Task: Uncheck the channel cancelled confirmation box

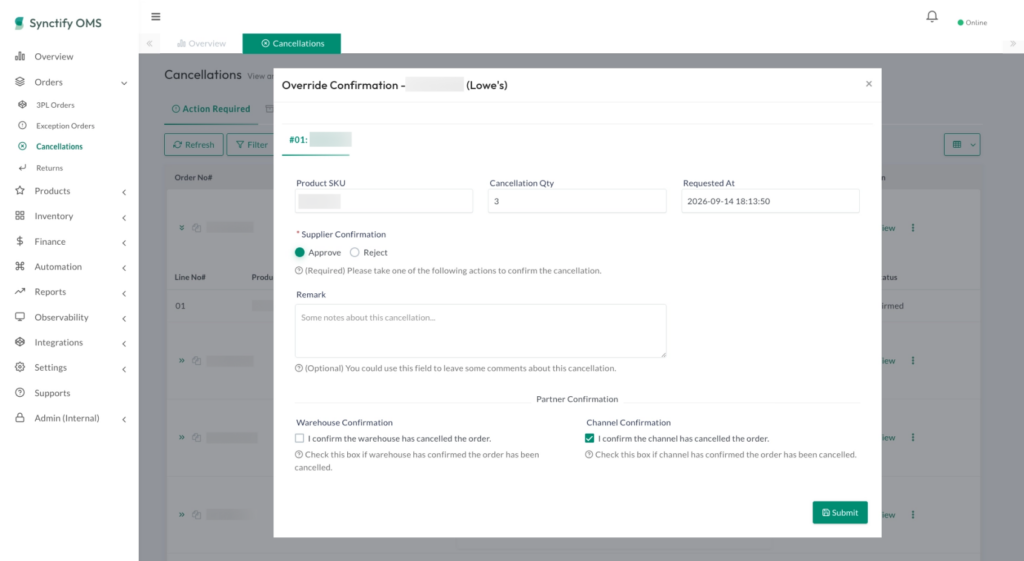Action: point(590,438)
